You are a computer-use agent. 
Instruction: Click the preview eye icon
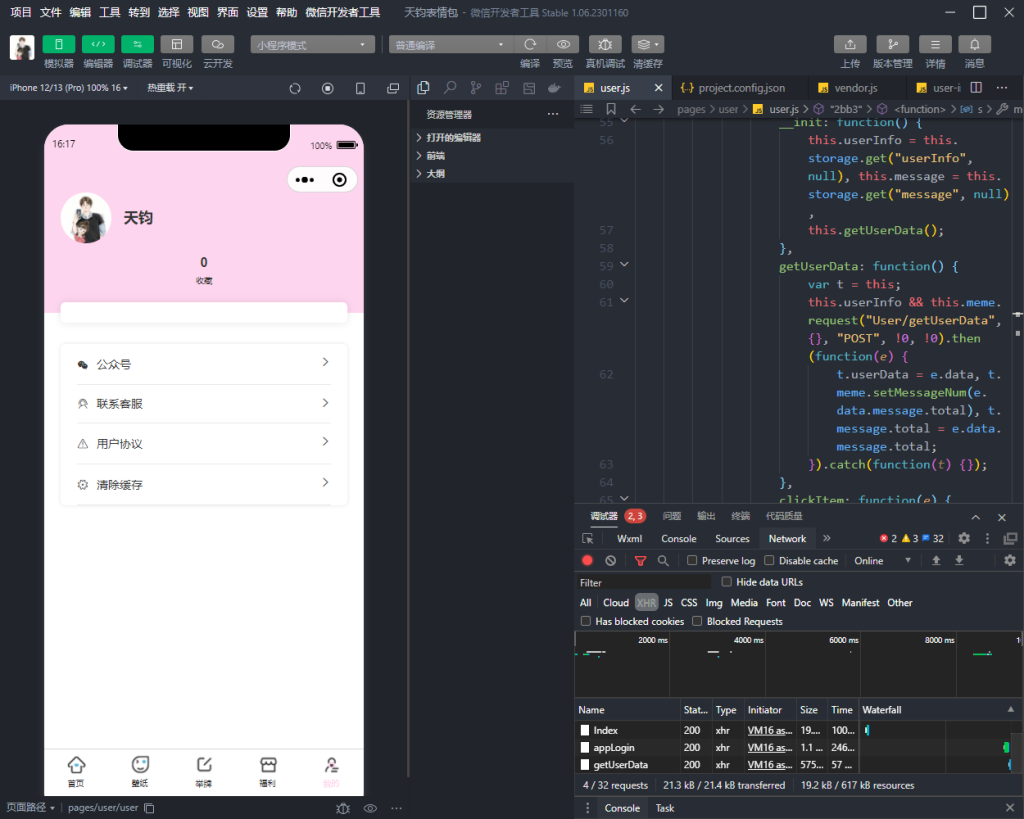coord(563,44)
